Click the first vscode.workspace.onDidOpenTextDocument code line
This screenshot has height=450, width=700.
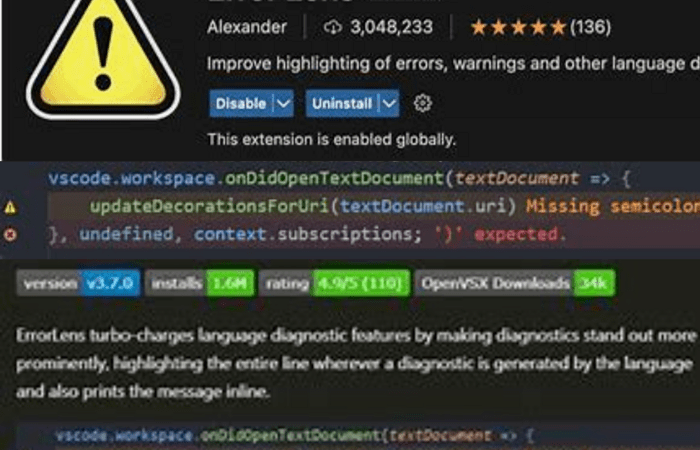(x=340, y=179)
